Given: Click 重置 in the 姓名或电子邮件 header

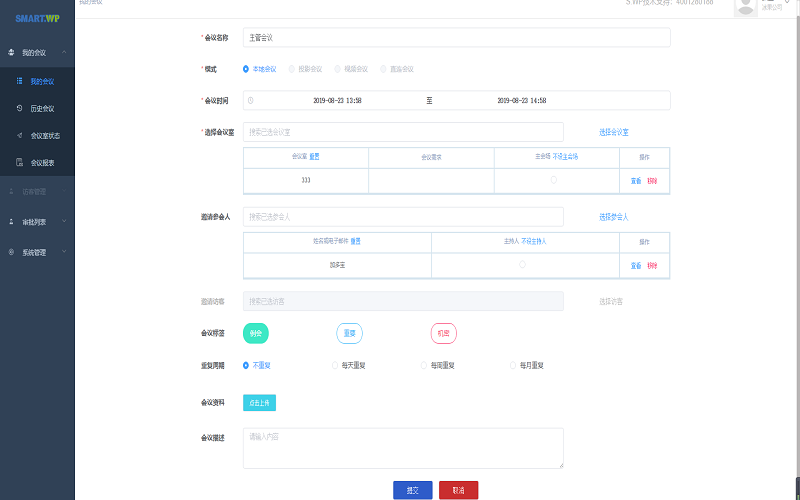Looking at the screenshot, I should coord(356,241).
